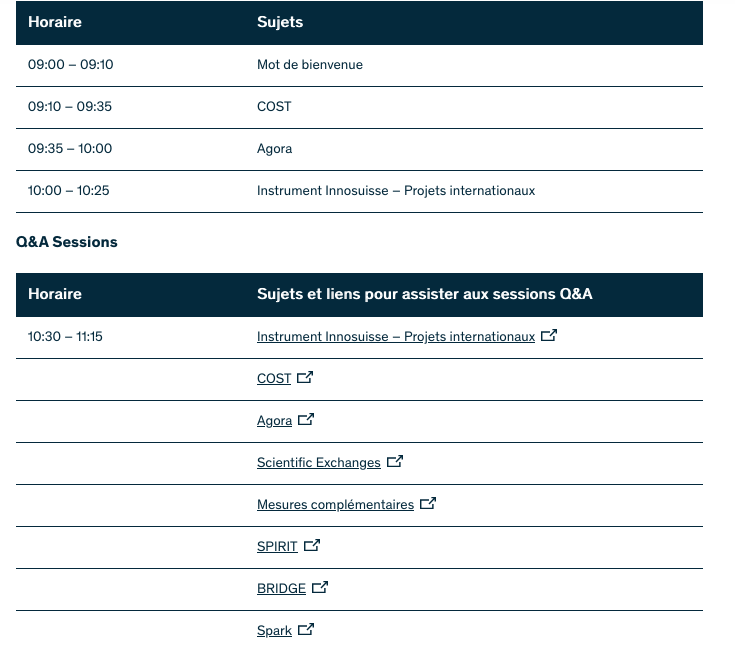The width and height of the screenshot is (735, 647).
Task: Follow the Mesures complémentaires link
Action: tap(335, 505)
